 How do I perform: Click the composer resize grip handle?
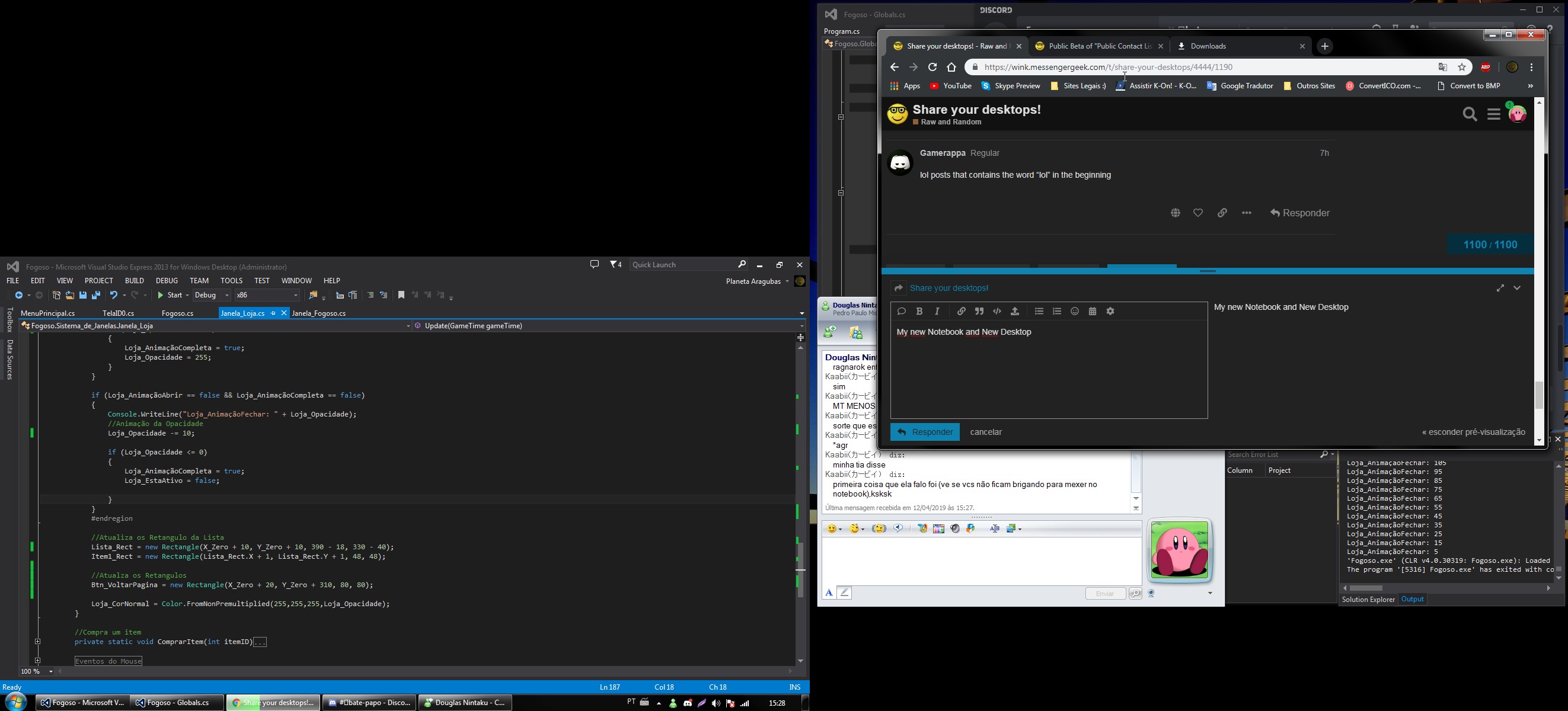(1208, 271)
